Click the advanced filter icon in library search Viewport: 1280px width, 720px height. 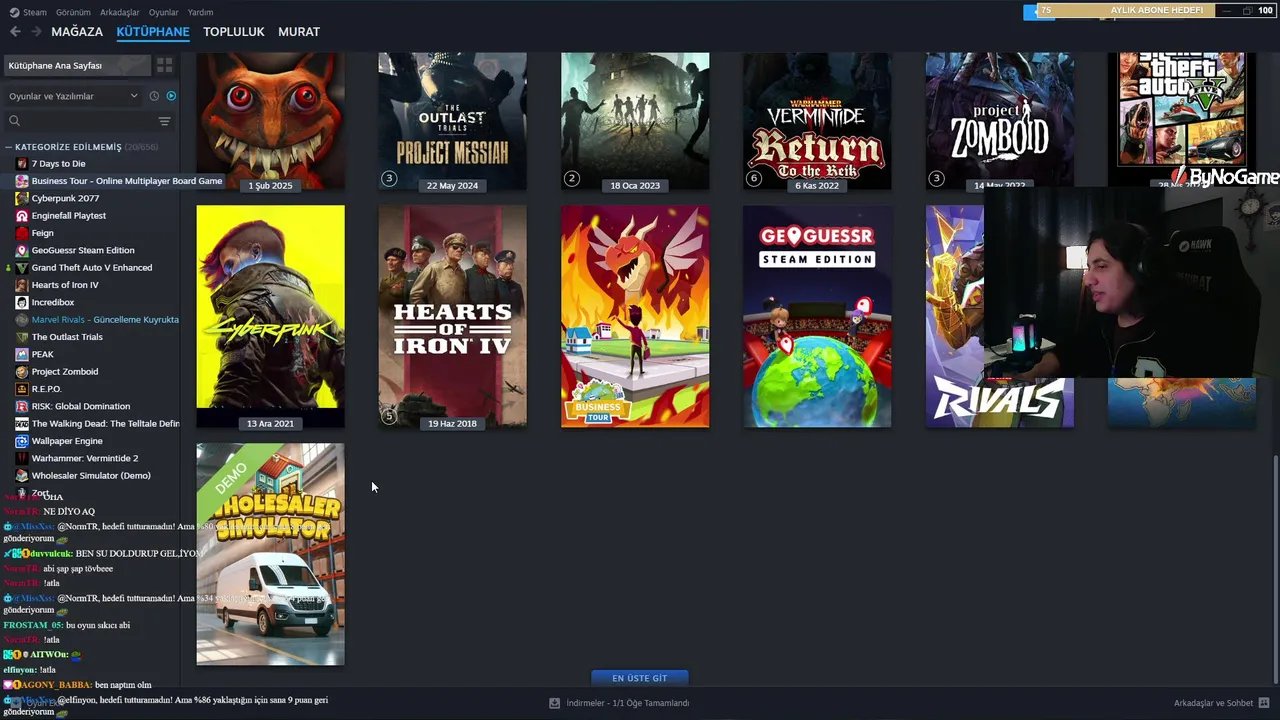[x=164, y=121]
